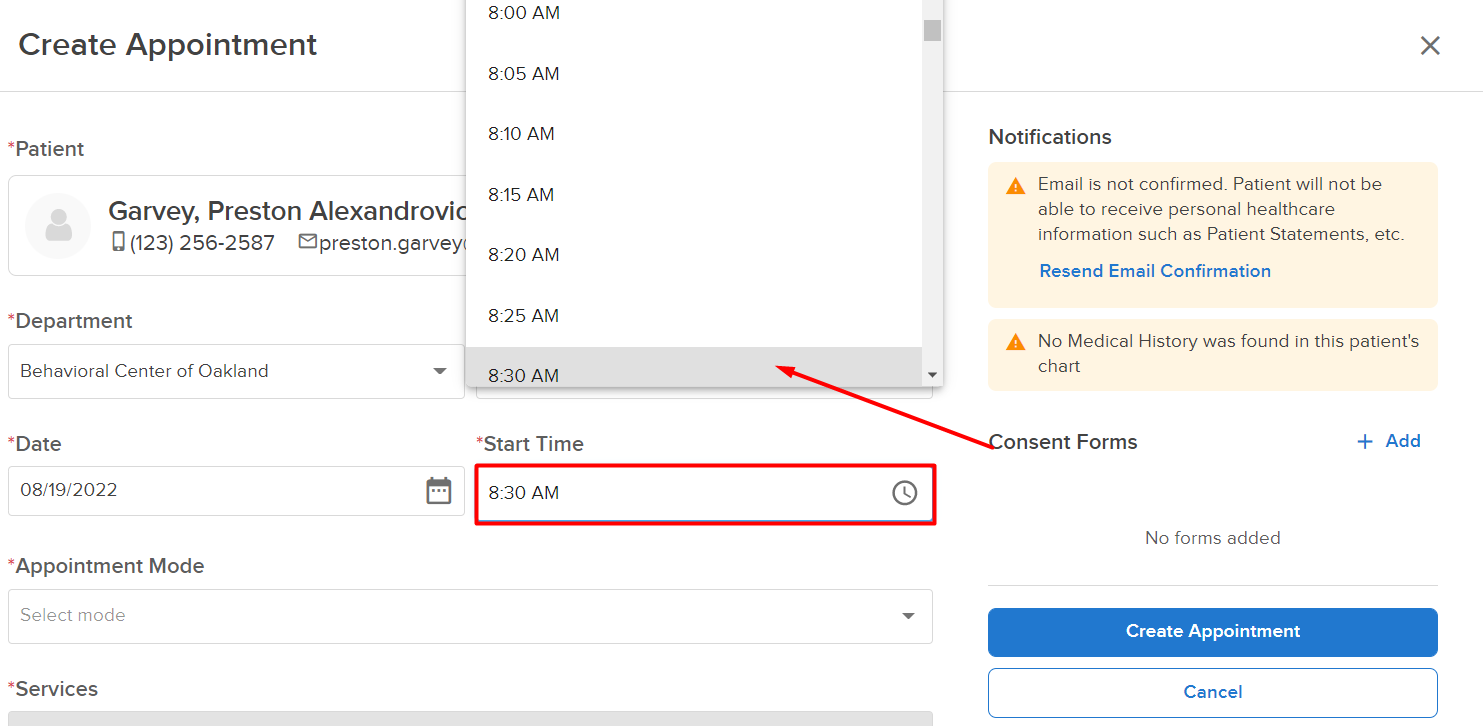
Task: Open the Appointment Mode dropdown
Action: (470, 616)
